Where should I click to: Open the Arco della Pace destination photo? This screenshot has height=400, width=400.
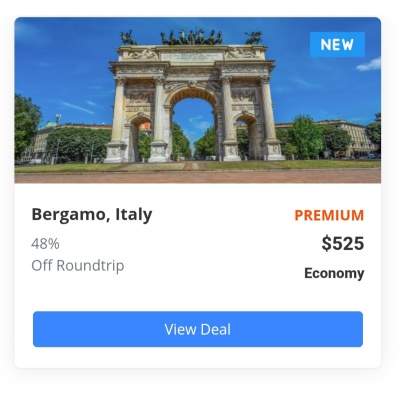tap(198, 100)
